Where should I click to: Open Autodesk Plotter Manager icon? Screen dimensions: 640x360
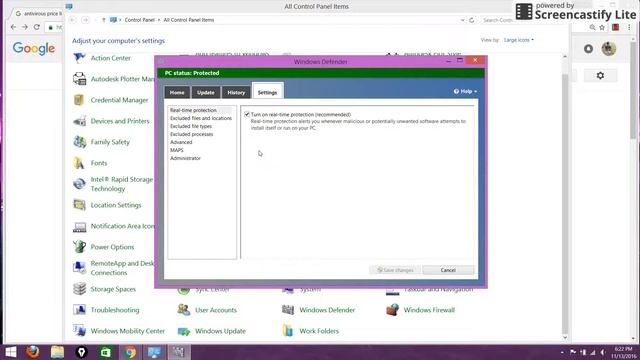click(x=79, y=79)
